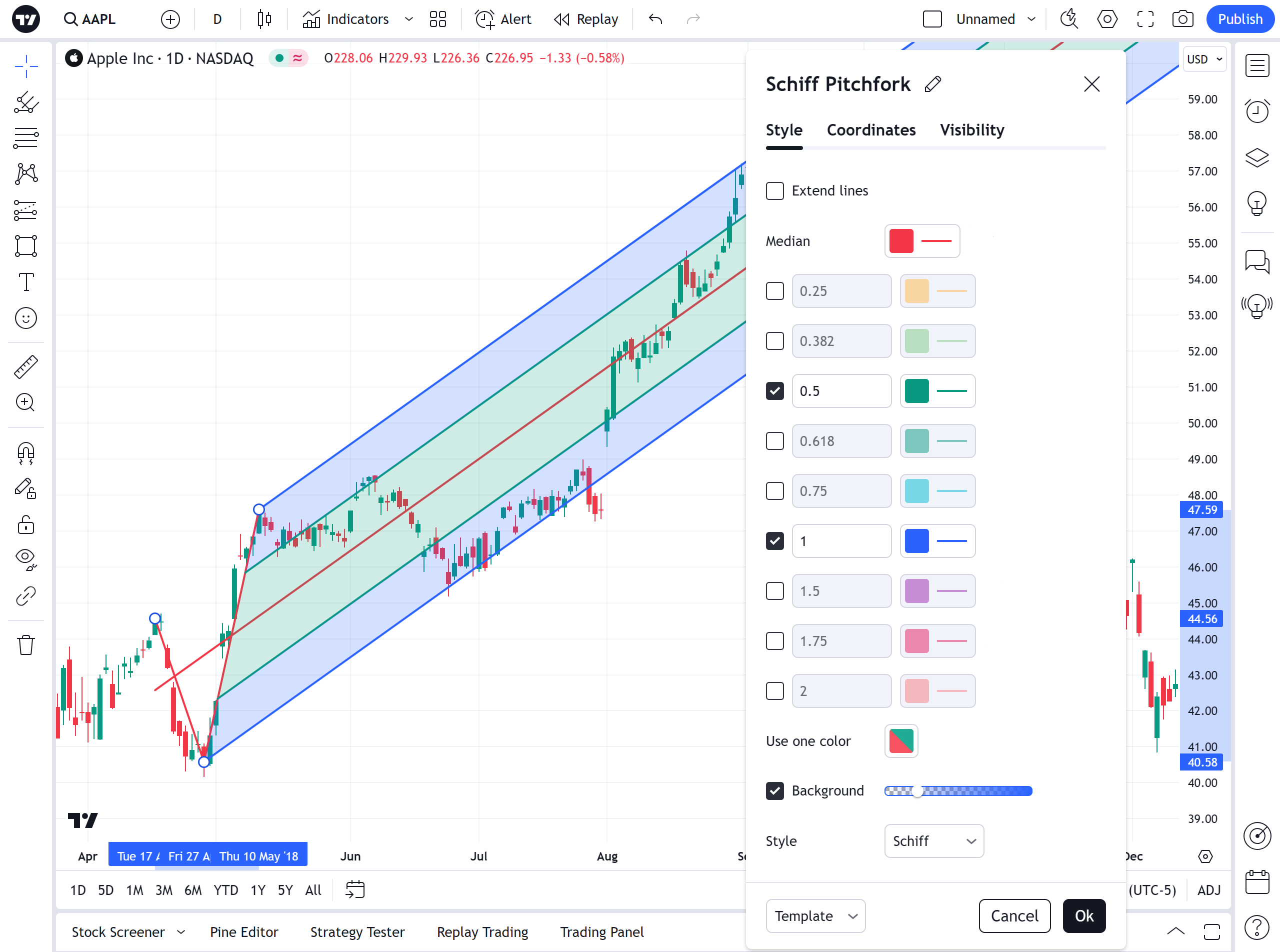The width and height of the screenshot is (1280, 952).
Task: Enable the Extend lines checkbox
Action: [x=774, y=190]
